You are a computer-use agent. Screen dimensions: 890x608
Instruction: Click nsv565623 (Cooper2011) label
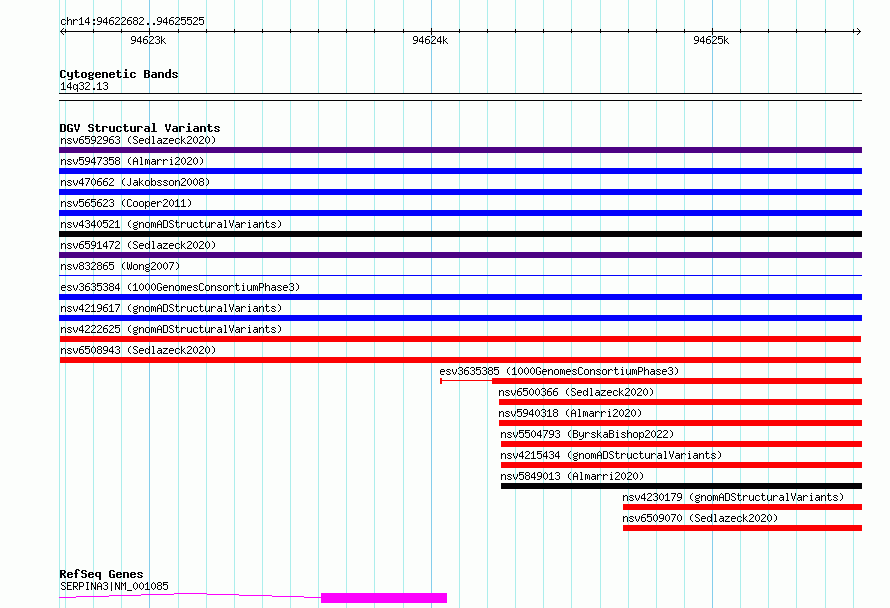click(126, 203)
